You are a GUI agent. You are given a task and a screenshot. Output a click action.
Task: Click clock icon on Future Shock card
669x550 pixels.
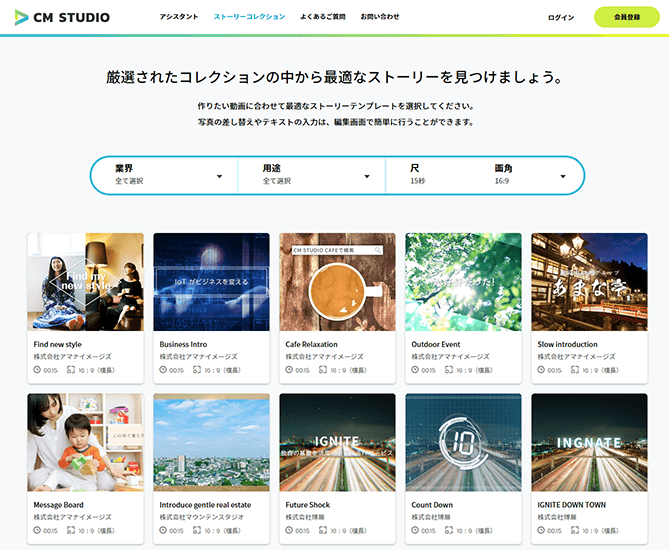(289, 530)
